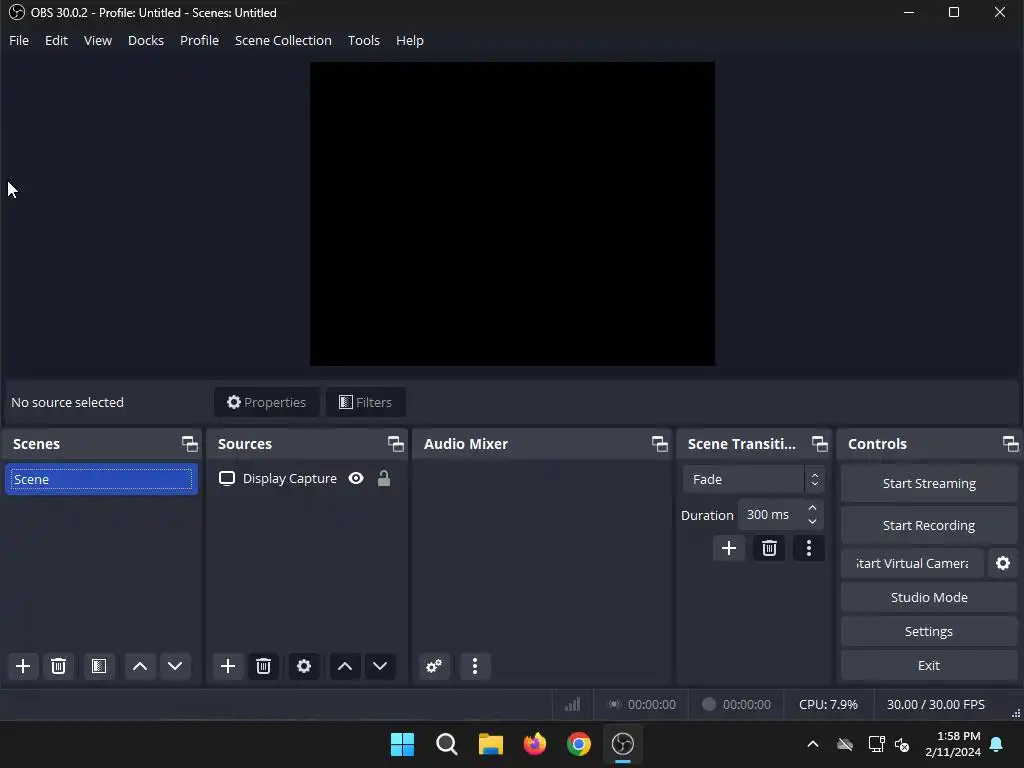The height and width of the screenshot is (768, 1024).
Task: Open notification bell in system tray
Action: (x=997, y=744)
